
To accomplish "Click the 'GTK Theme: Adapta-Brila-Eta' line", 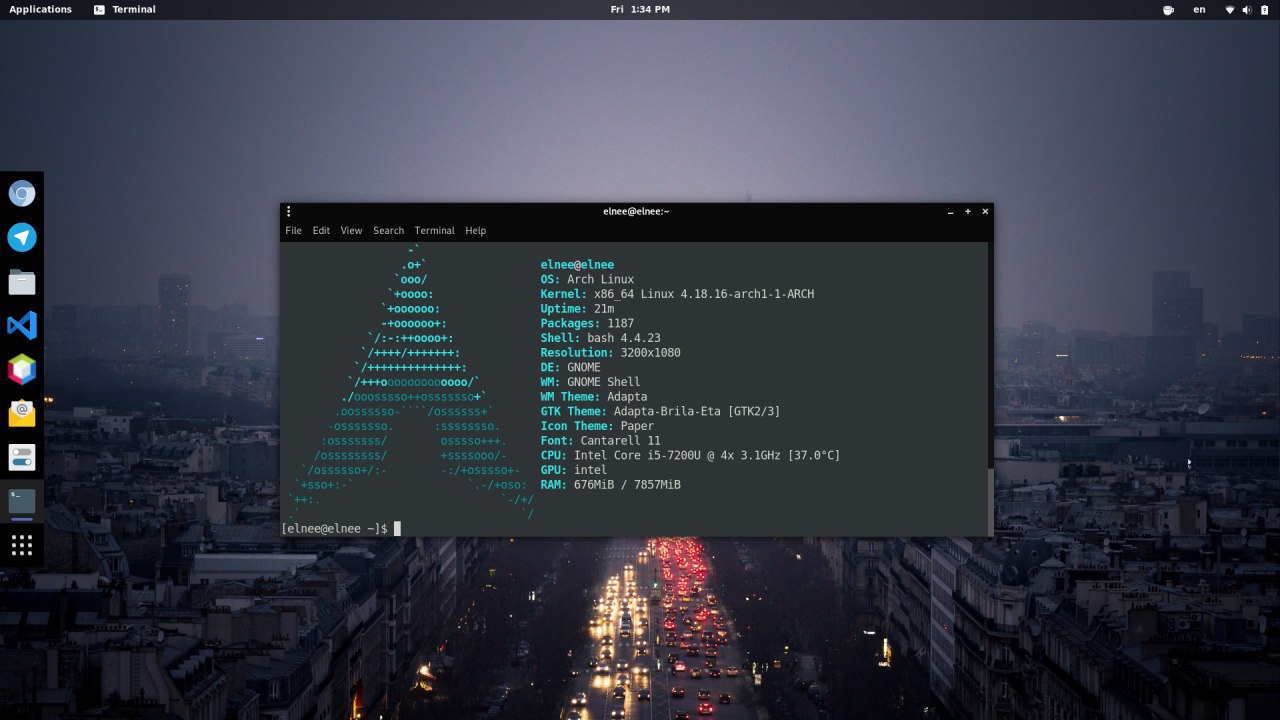I will click(x=660, y=411).
